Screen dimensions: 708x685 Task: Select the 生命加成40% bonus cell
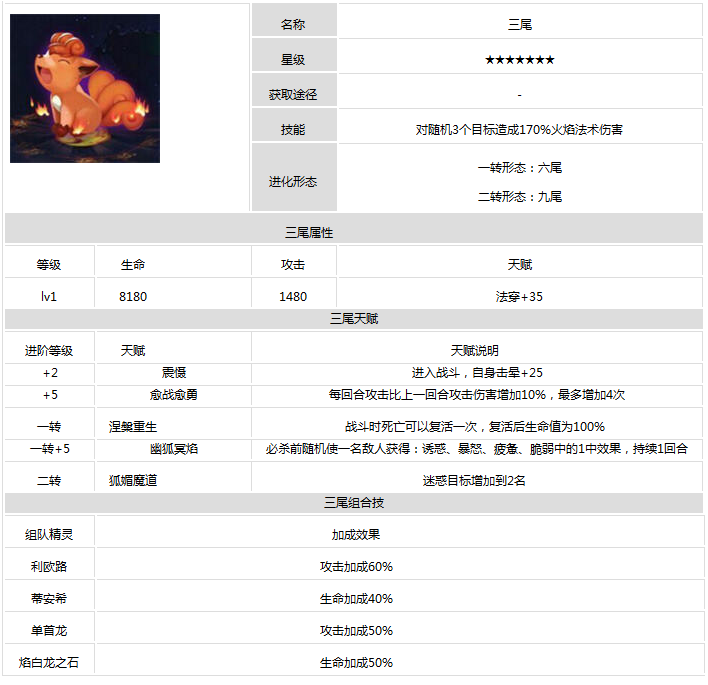(x=356, y=599)
